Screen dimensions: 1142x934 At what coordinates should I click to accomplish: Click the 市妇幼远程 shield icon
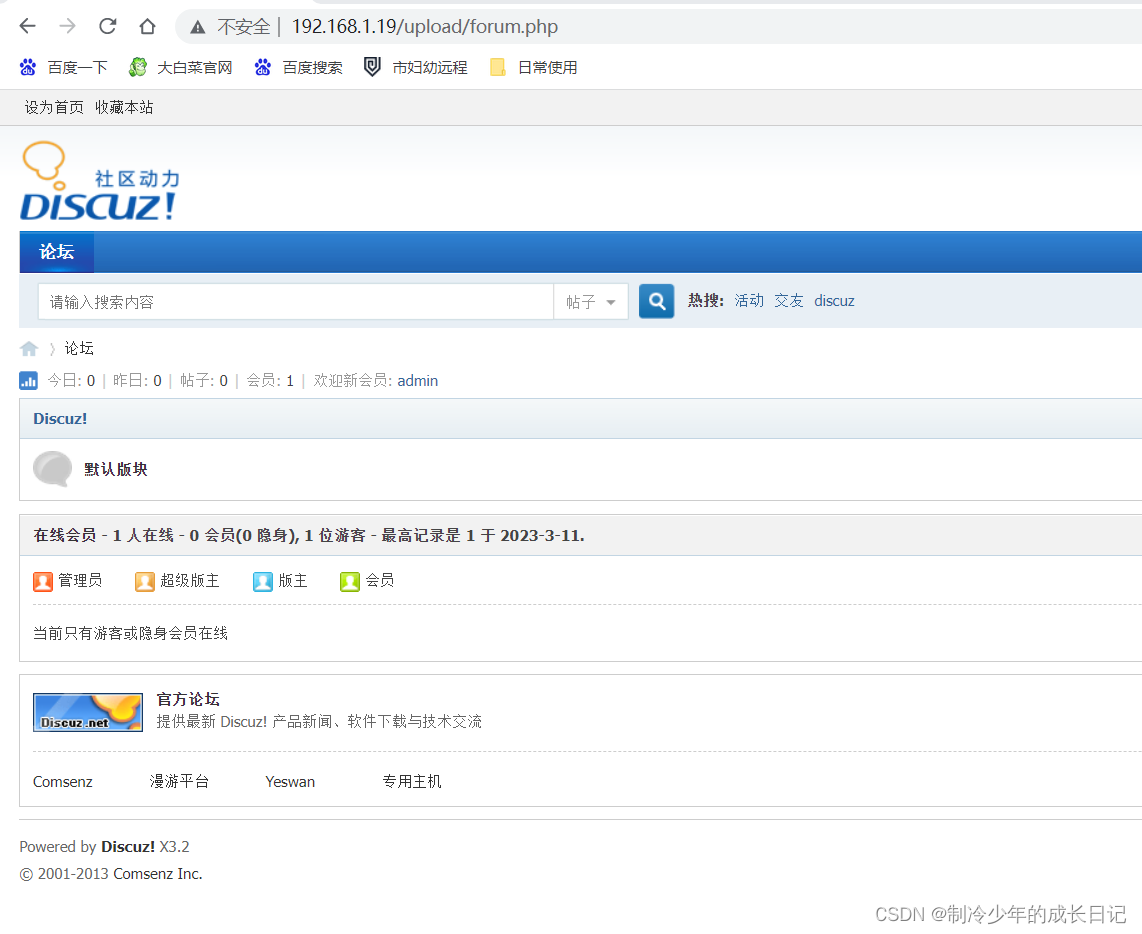point(371,66)
